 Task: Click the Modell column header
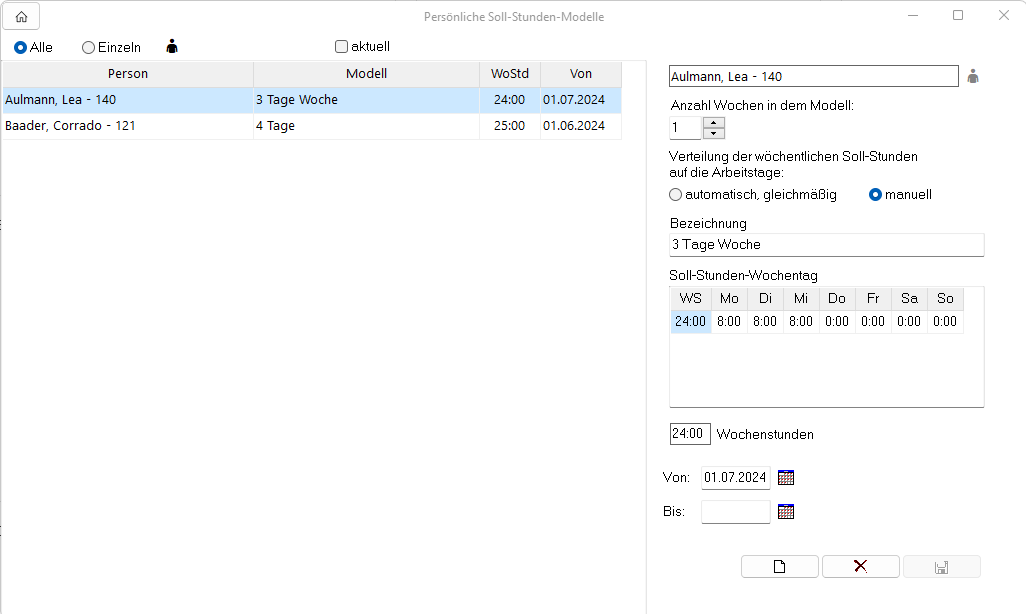click(x=366, y=74)
